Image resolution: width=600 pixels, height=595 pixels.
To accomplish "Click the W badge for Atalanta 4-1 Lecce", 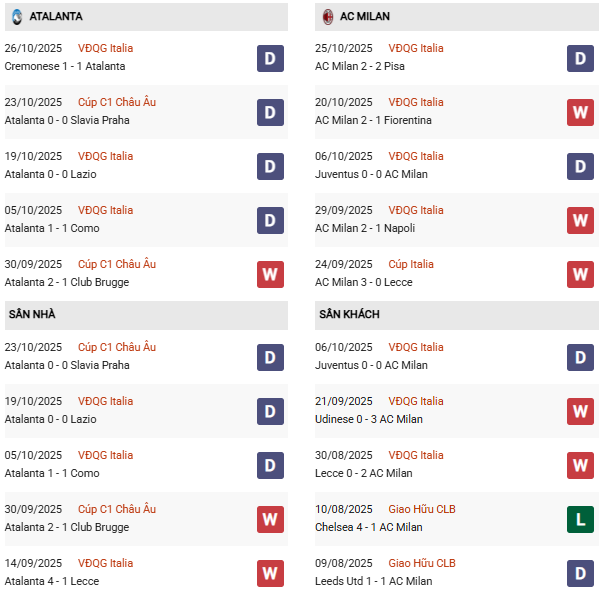I will click(x=270, y=573).
